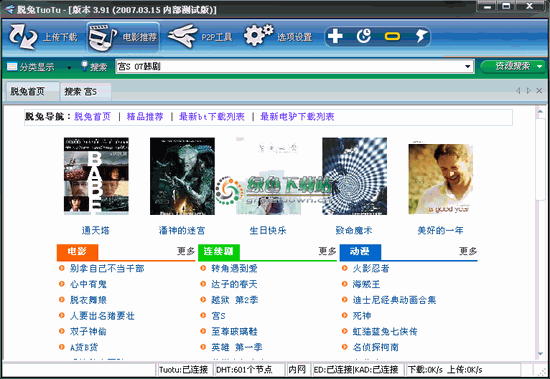The width and height of the screenshot is (550, 379).
Task: Click the DHT:601个节点 status entry
Action: 244,370
